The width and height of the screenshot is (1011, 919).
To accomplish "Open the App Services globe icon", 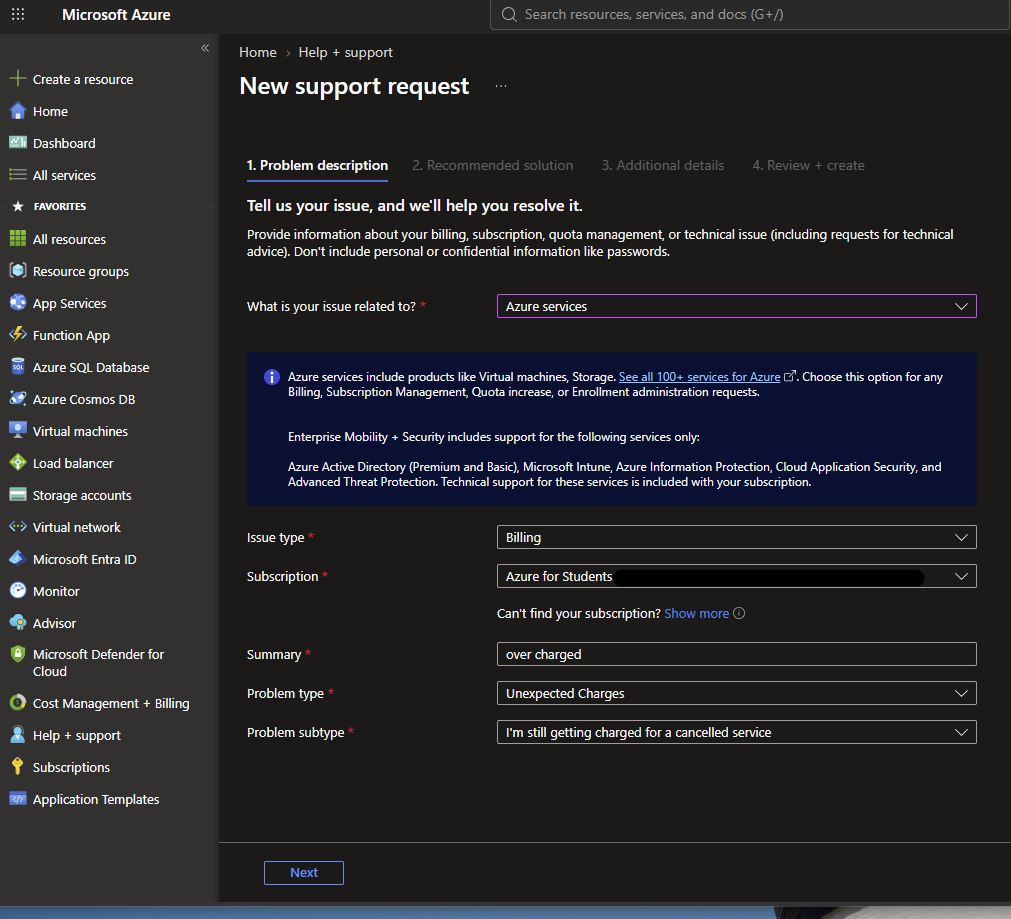I will point(18,302).
